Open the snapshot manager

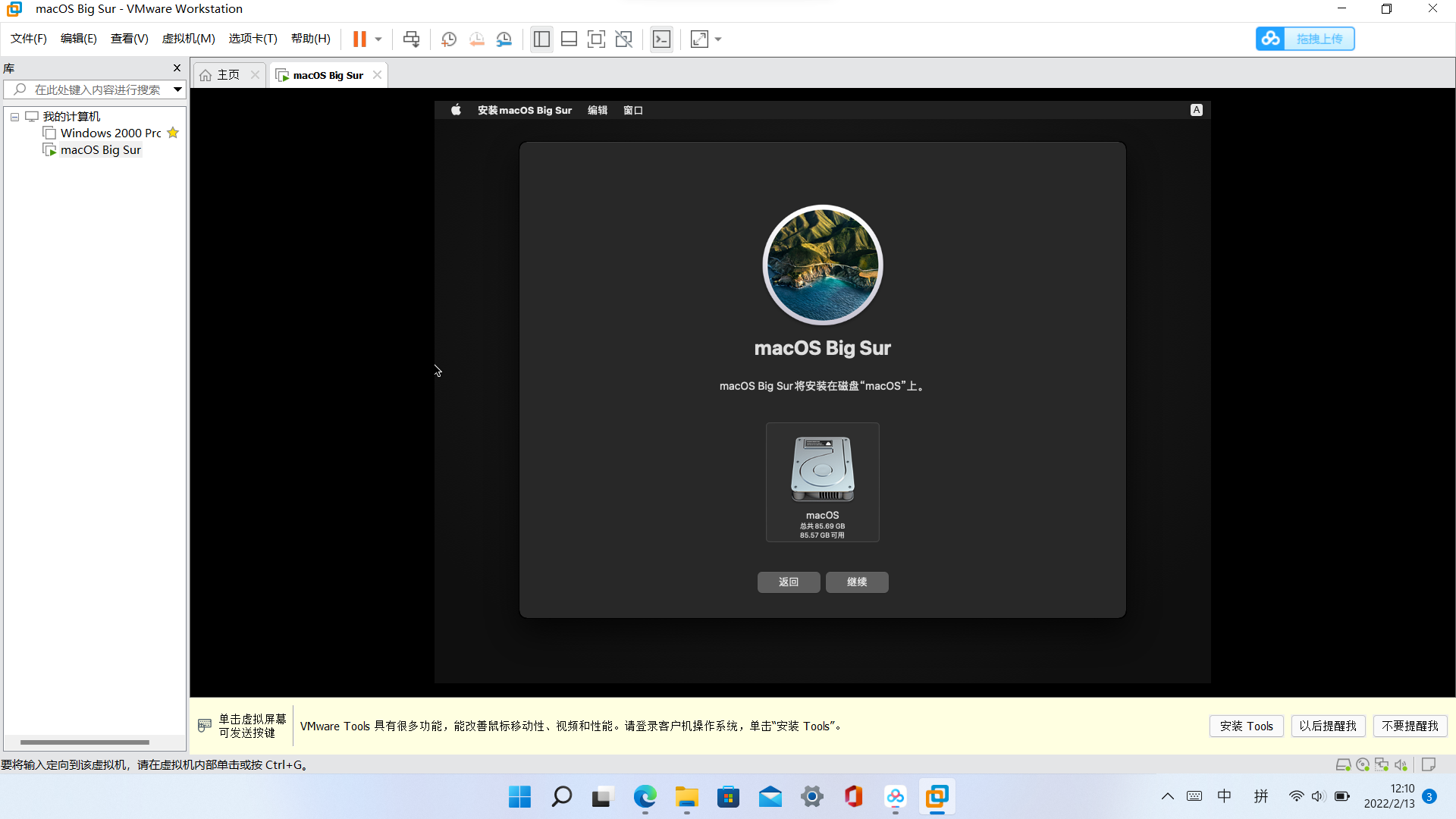pos(504,39)
